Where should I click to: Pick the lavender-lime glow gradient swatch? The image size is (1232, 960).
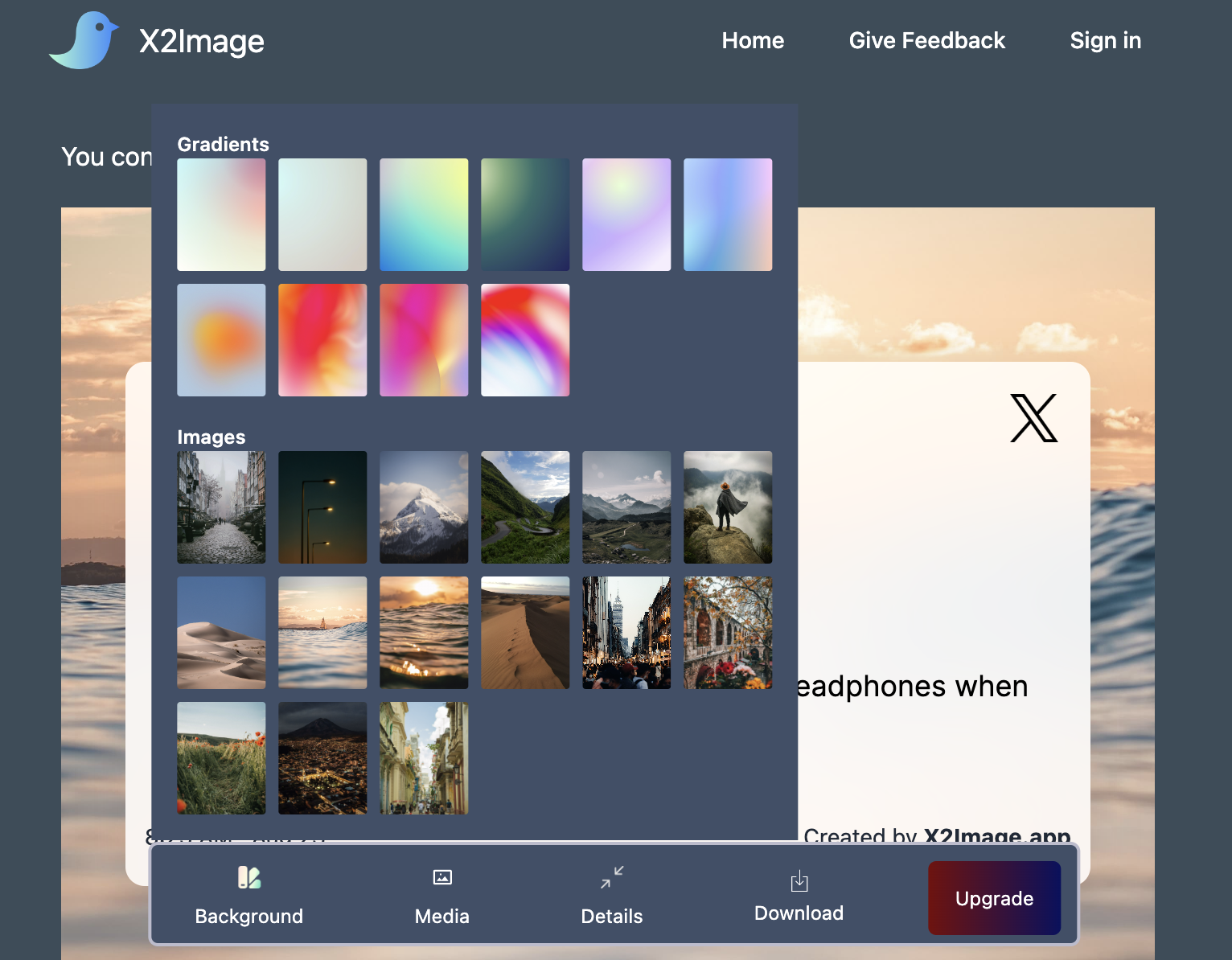(x=626, y=215)
